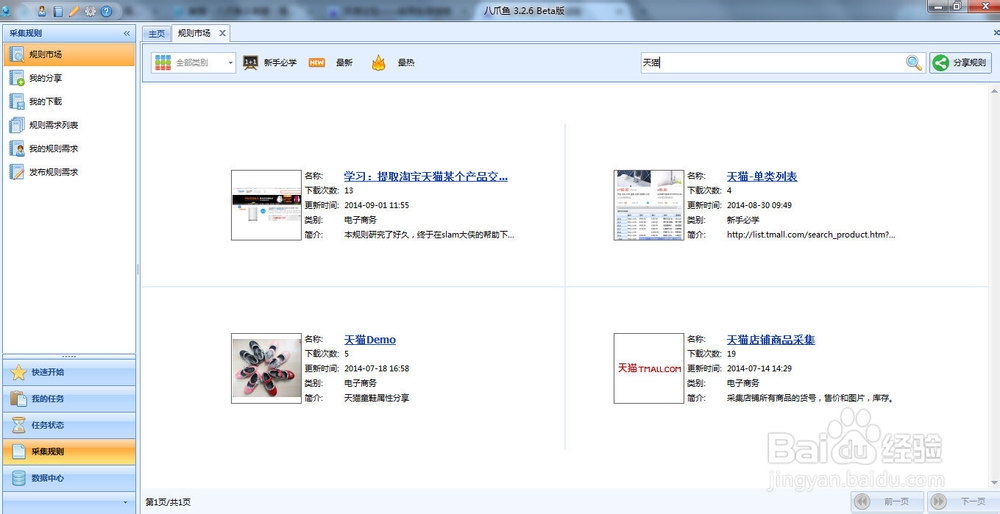The image size is (1000, 514).
Task: Click the blue book icon in title bar
Action: (x=58, y=11)
